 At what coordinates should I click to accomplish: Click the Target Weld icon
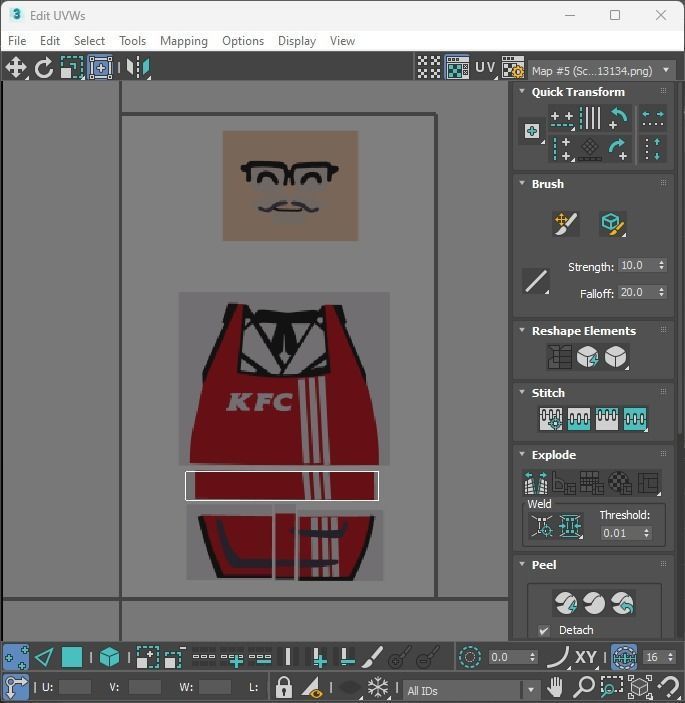pyautogui.click(x=542, y=526)
